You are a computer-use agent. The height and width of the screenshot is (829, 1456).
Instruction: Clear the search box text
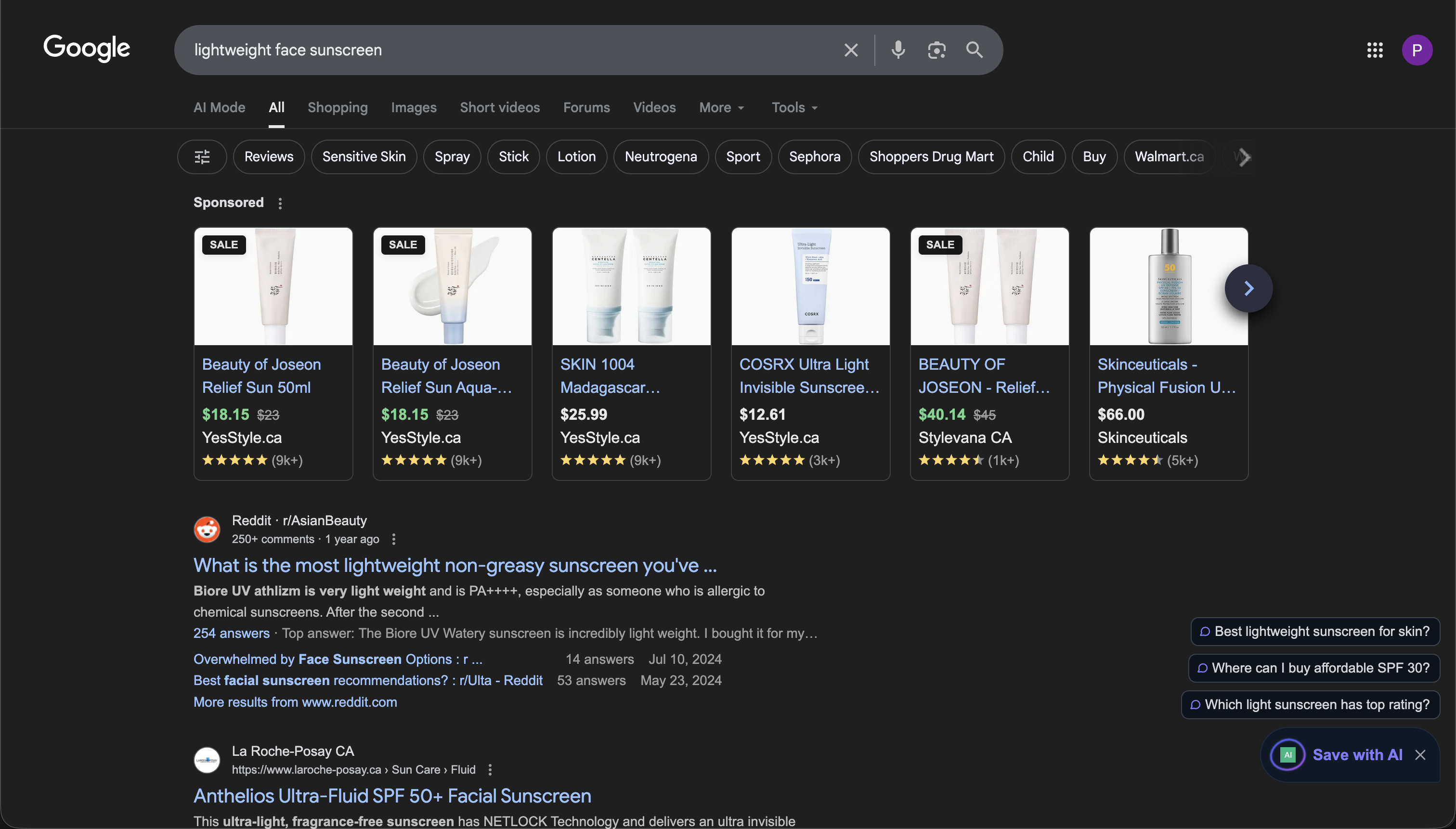pos(851,50)
